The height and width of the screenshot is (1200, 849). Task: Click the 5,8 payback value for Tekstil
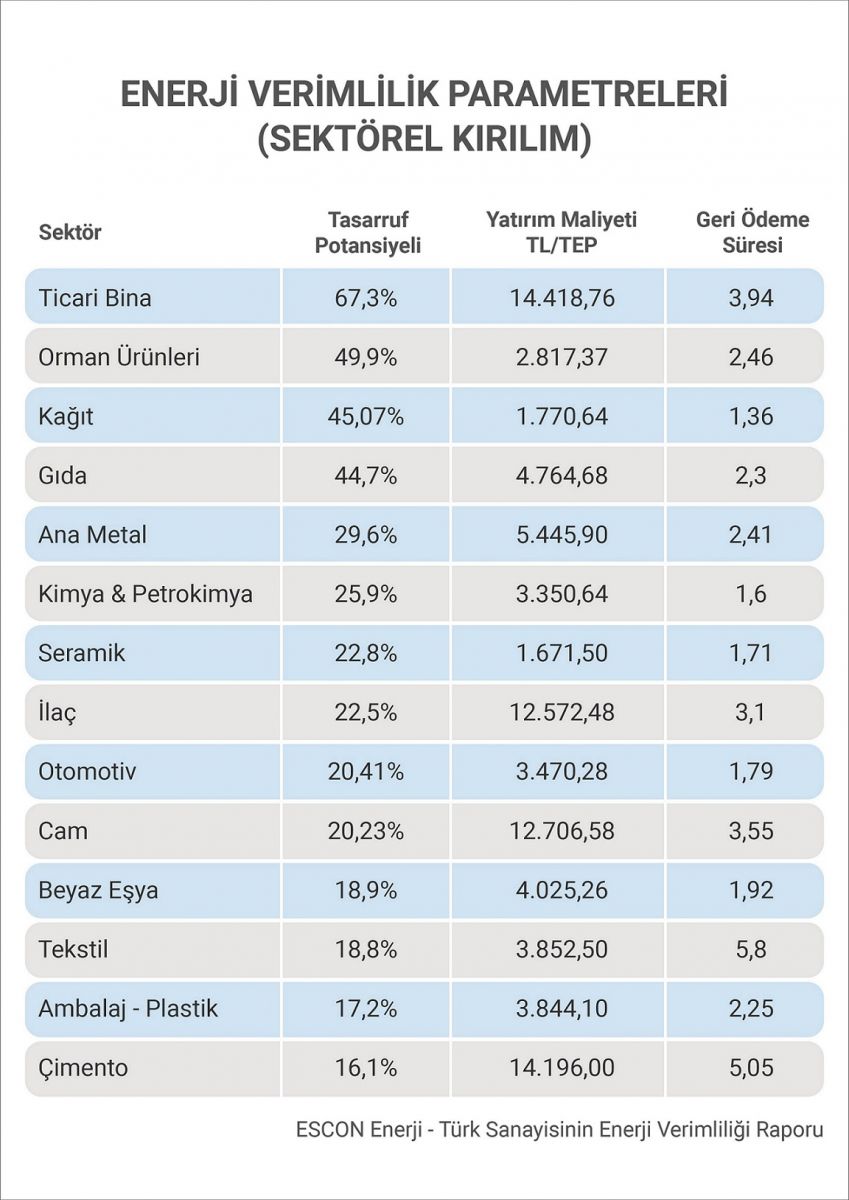pyautogui.click(x=752, y=949)
